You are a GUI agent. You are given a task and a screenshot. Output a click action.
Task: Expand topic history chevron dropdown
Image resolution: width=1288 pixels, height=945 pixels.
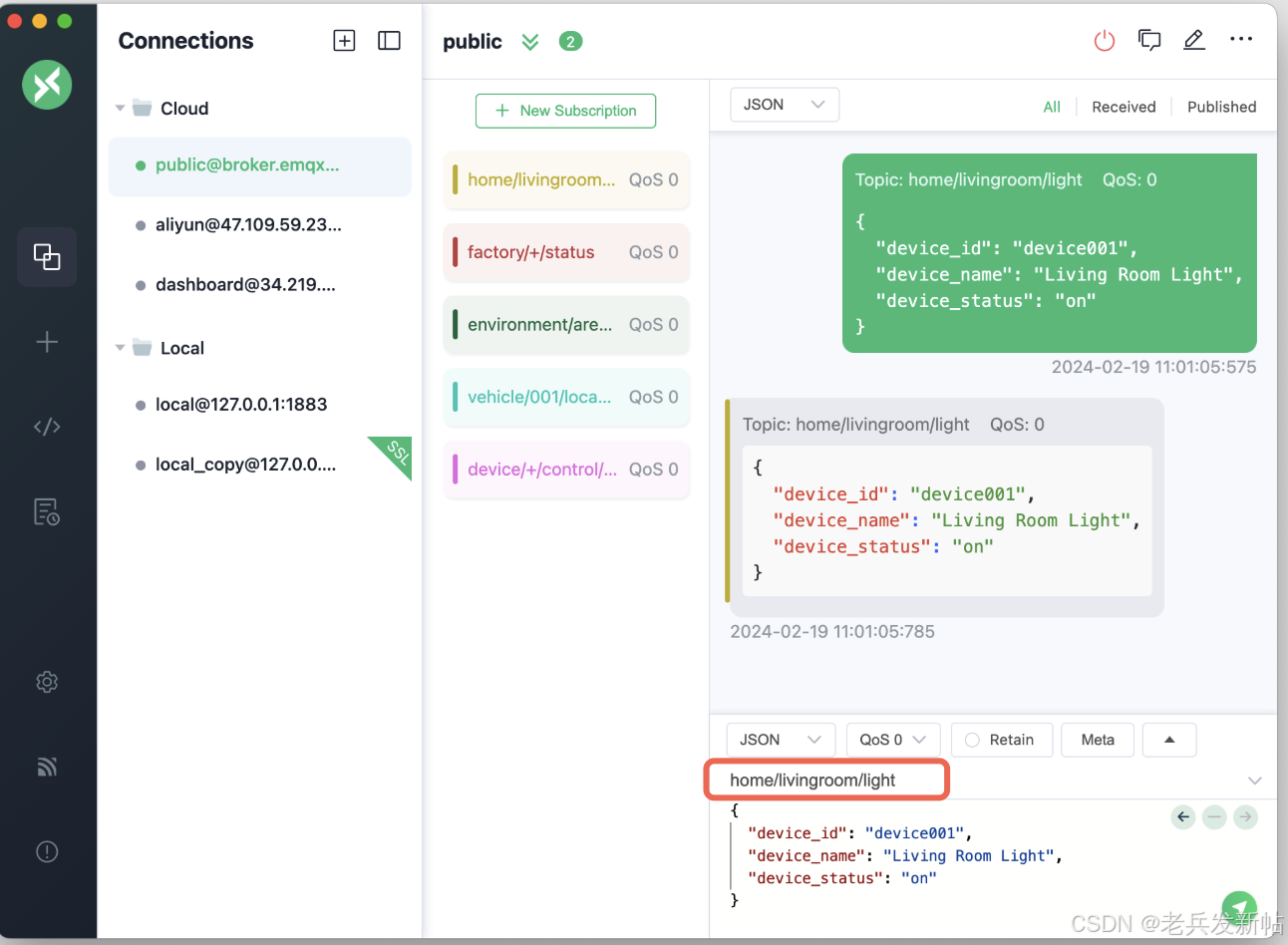1255,781
